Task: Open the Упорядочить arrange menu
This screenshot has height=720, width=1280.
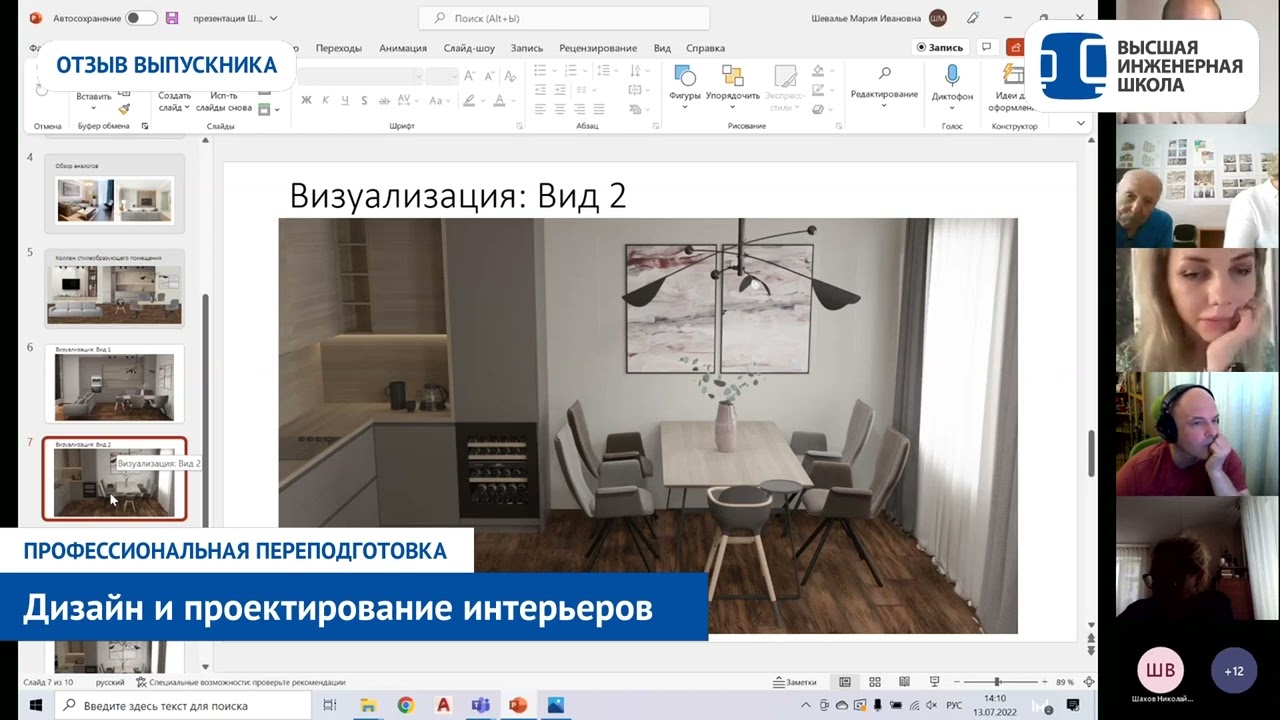Action: point(733,86)
